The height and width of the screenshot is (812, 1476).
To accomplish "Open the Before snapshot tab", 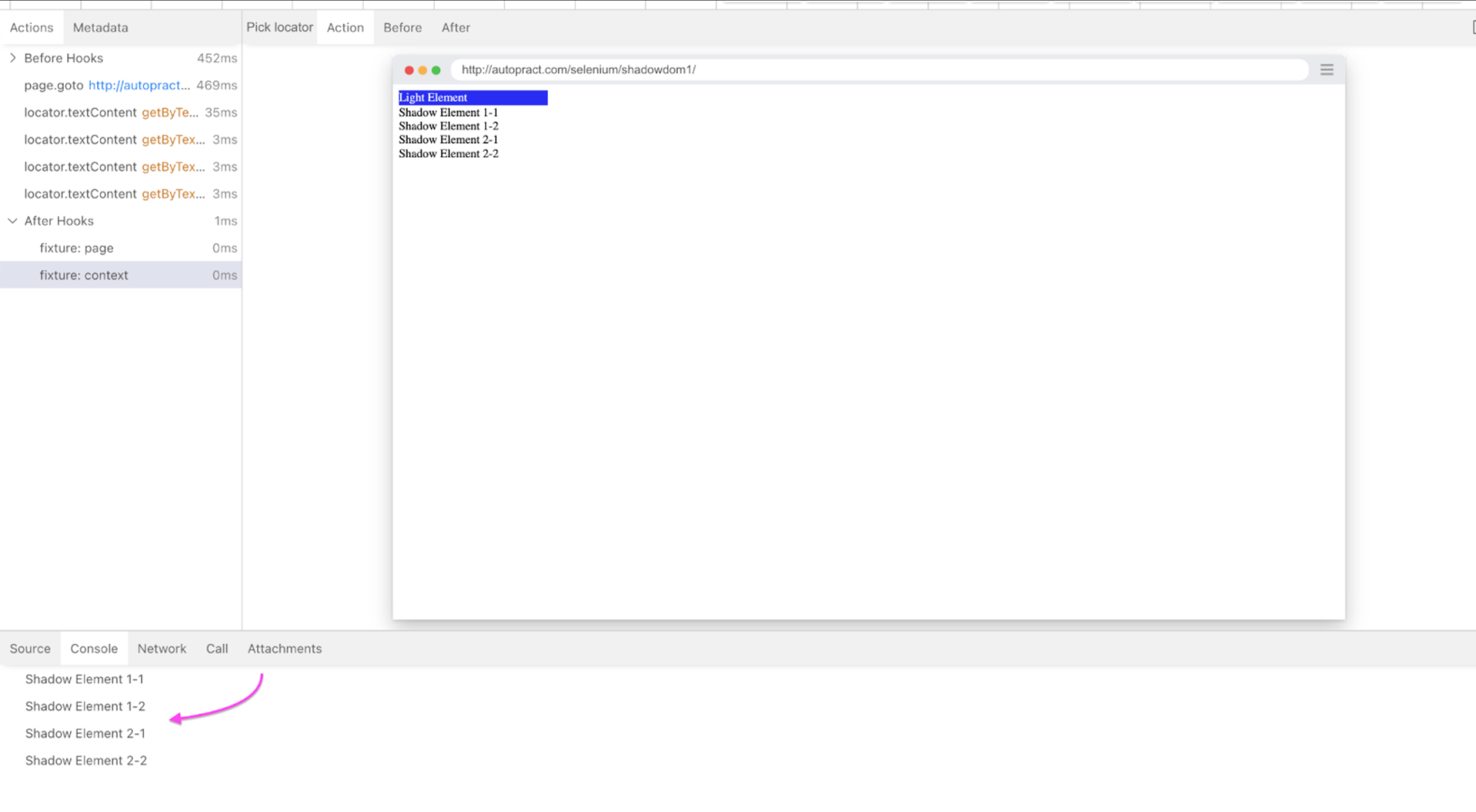I will [402, 28].
